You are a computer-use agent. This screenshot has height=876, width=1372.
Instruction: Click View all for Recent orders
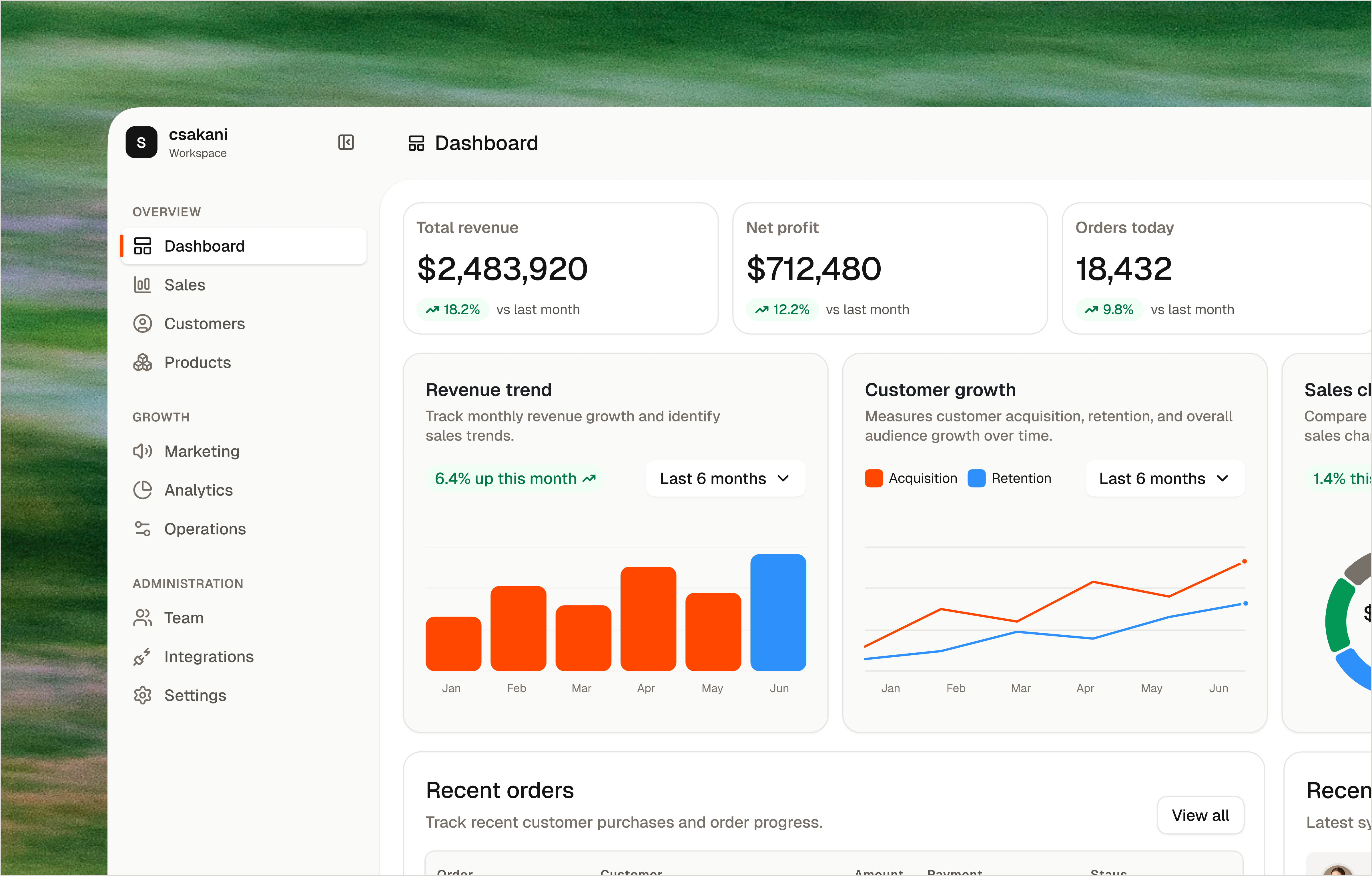click(x=1200, y=815)
